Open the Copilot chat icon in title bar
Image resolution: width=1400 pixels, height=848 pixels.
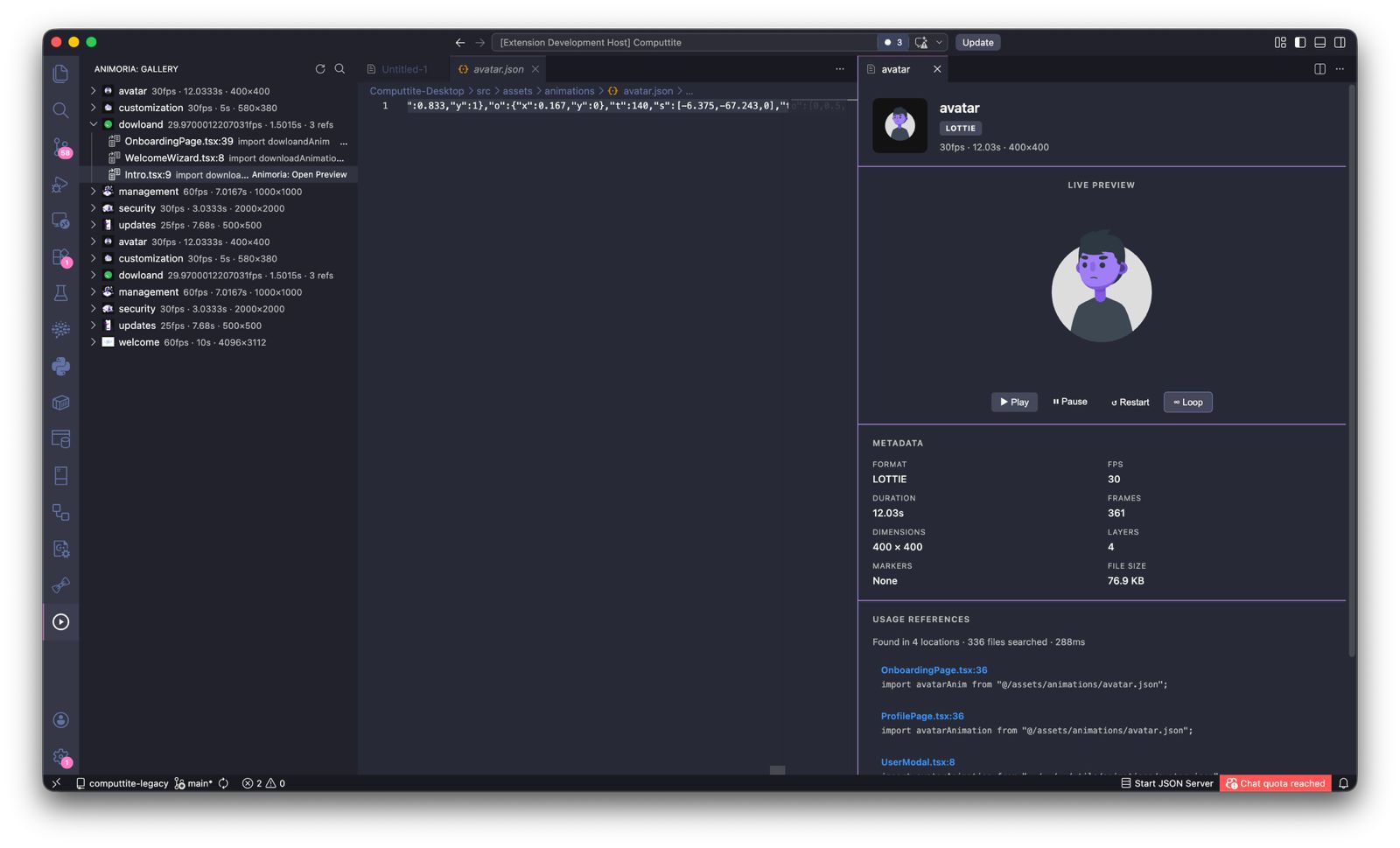tap(920, 42)
